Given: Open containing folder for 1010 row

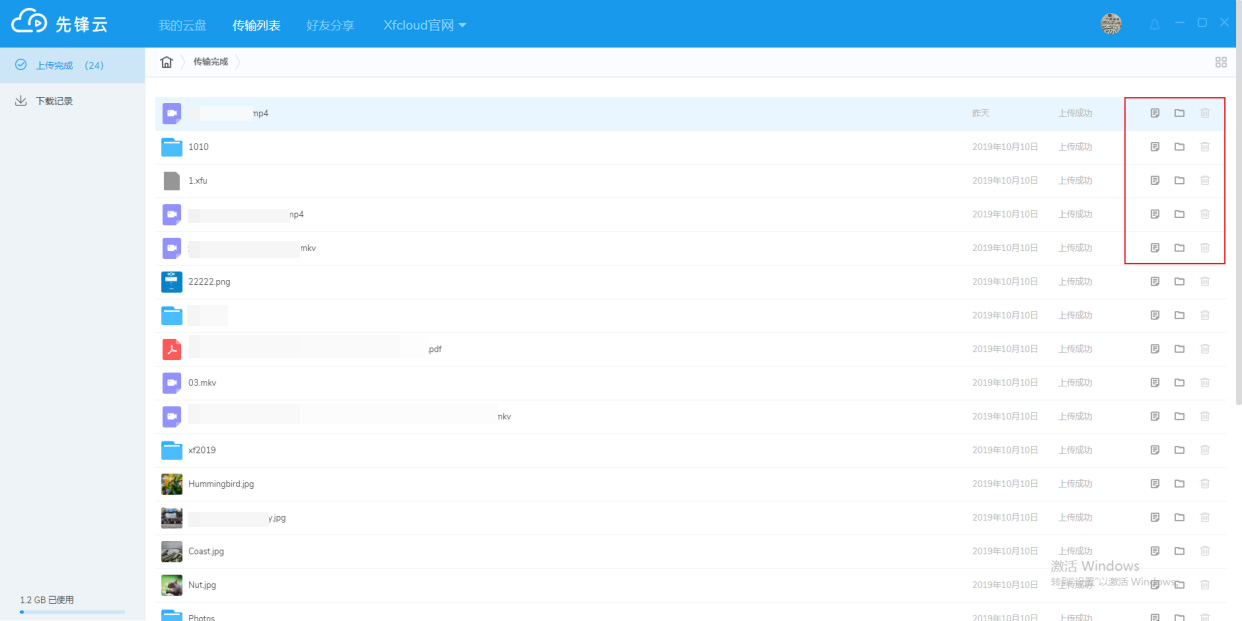Looking at the screenshot, I should [1179, 147].
